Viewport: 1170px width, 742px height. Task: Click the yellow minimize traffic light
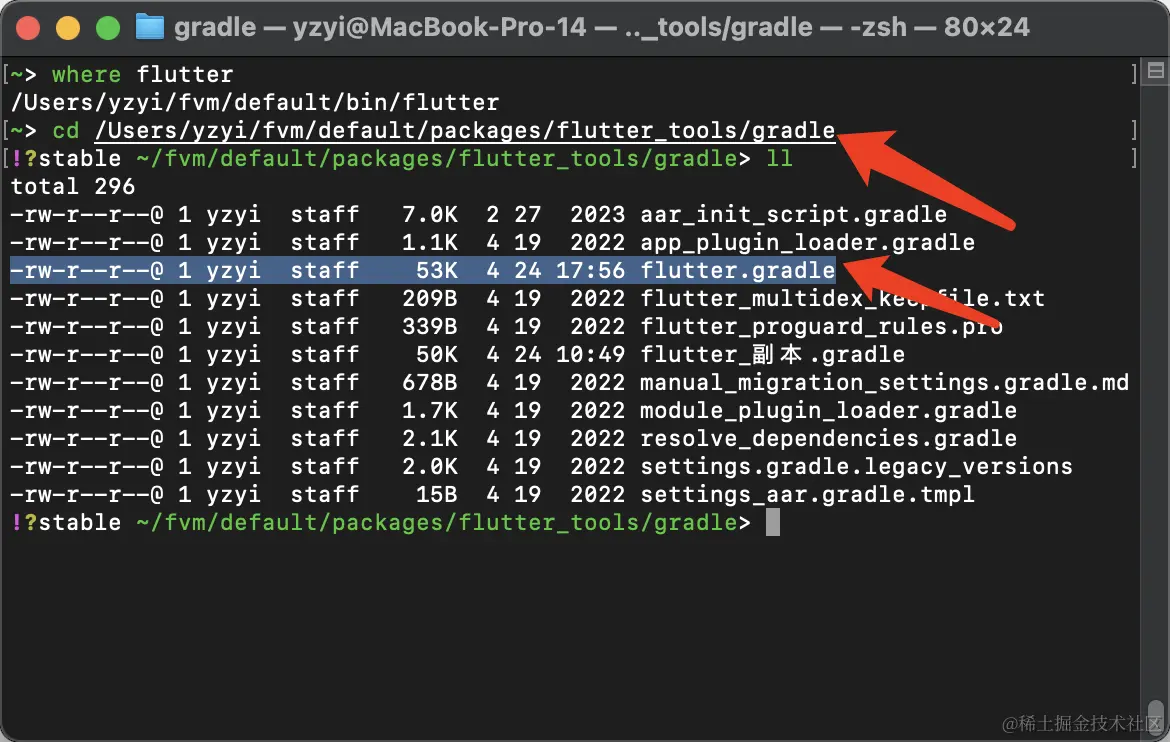point(68,29)
